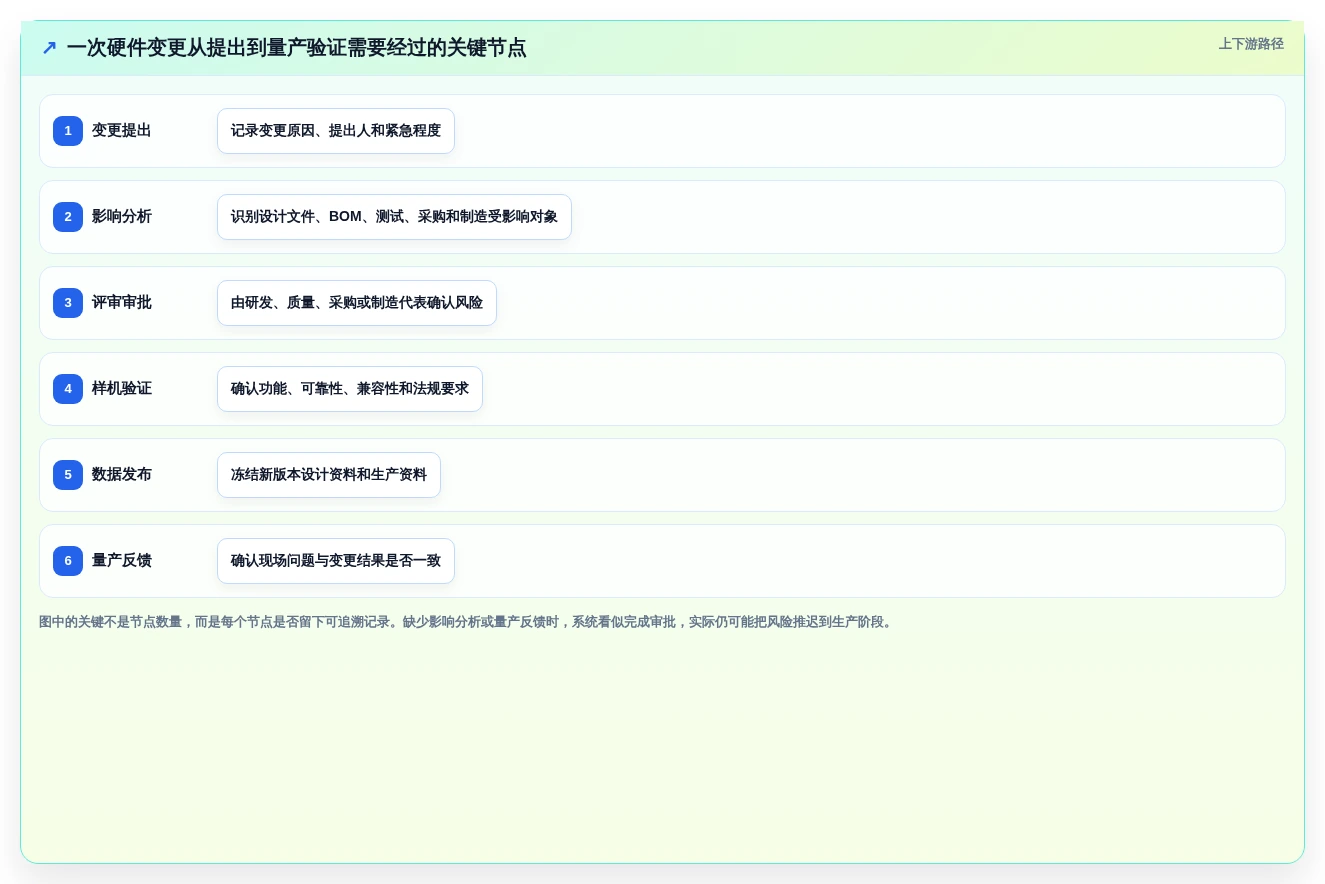Click the step 5 number badge
1325x884 pixels.
click(x=68, y=475)
